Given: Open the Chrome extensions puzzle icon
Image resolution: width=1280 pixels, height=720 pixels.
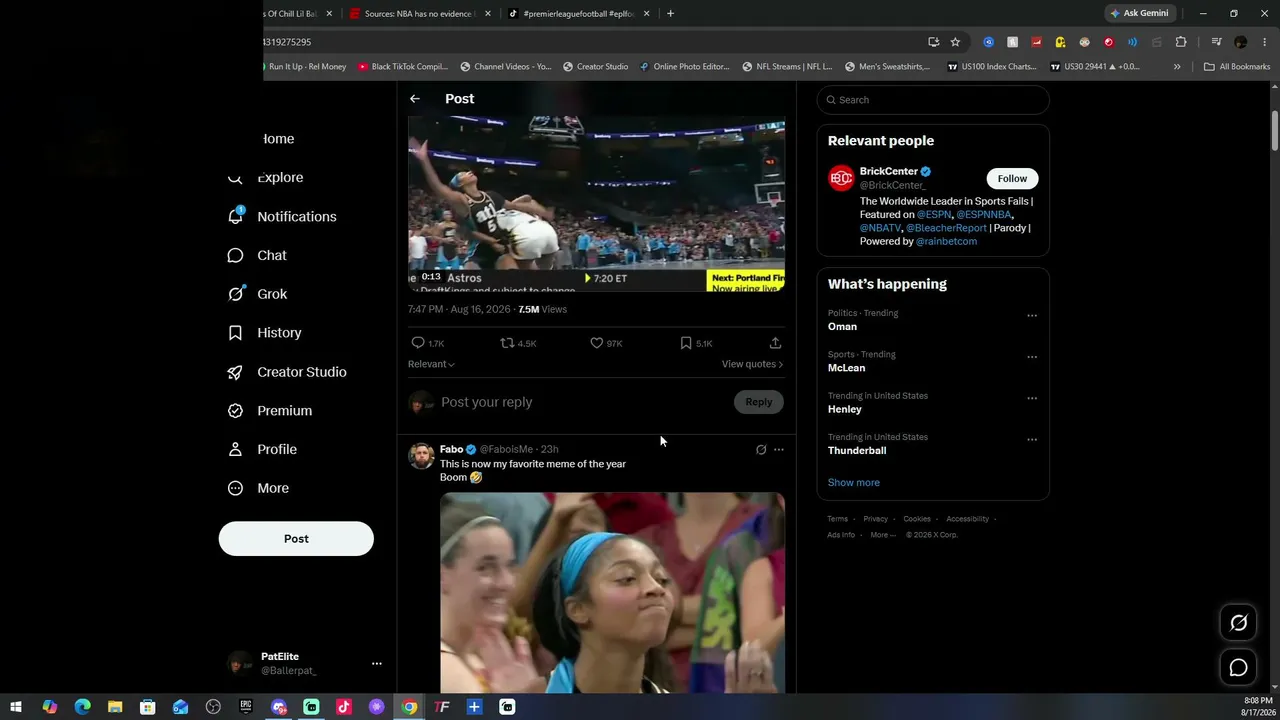Looking at the screenshot, I should [x=1181, y=42].
